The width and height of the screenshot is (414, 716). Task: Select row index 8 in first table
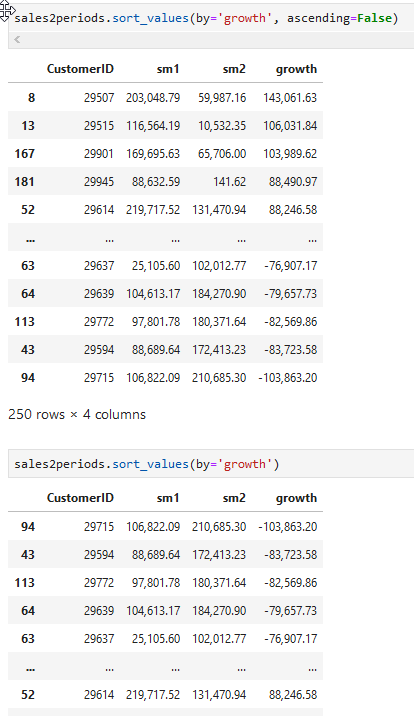coord(31,98)
